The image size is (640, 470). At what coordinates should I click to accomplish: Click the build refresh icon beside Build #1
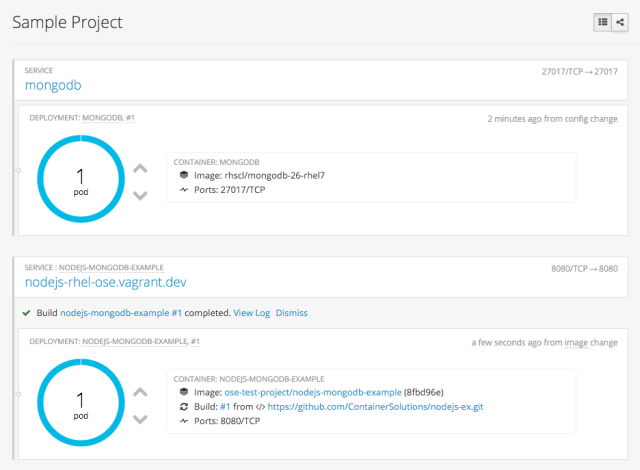click(184, 407)
